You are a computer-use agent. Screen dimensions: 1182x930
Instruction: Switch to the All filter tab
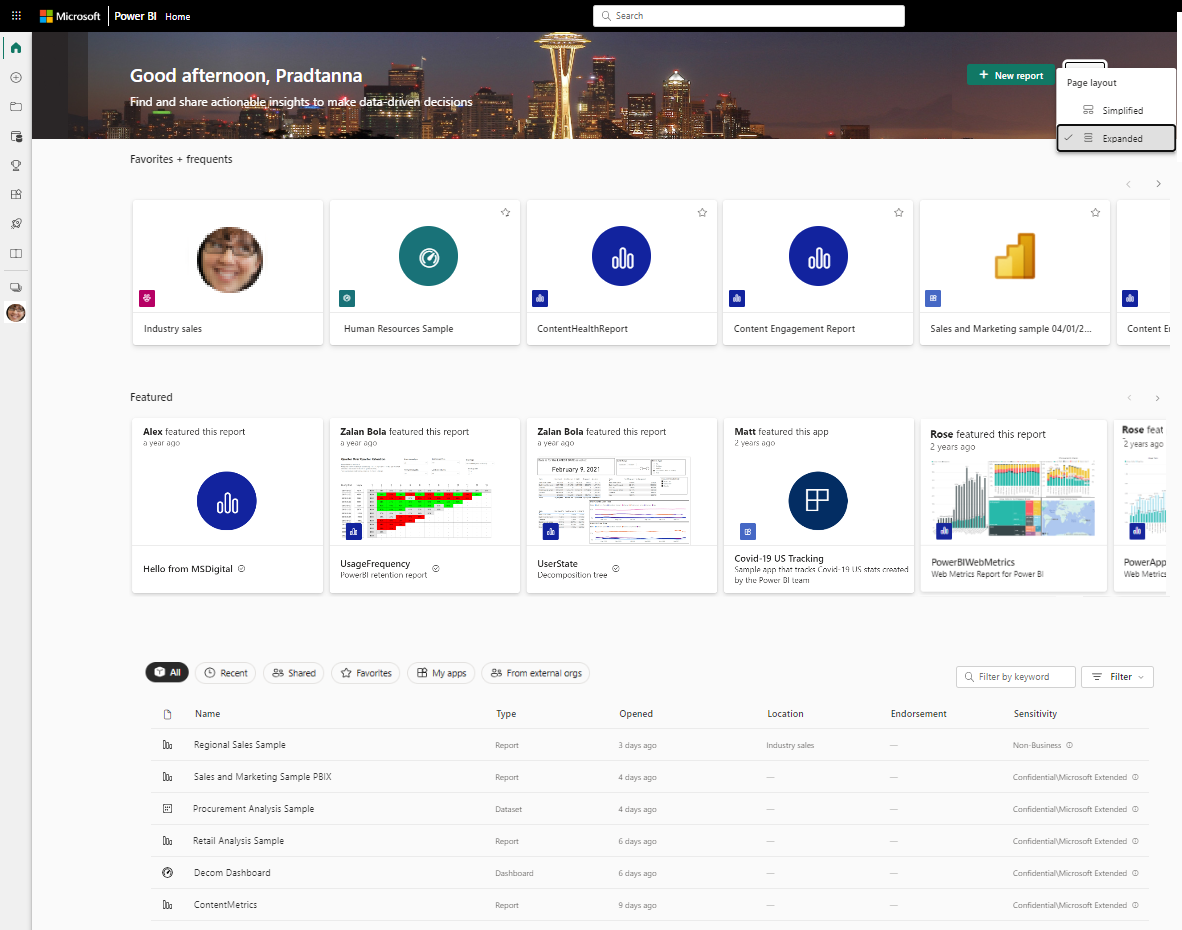click(x=167, y=672)
